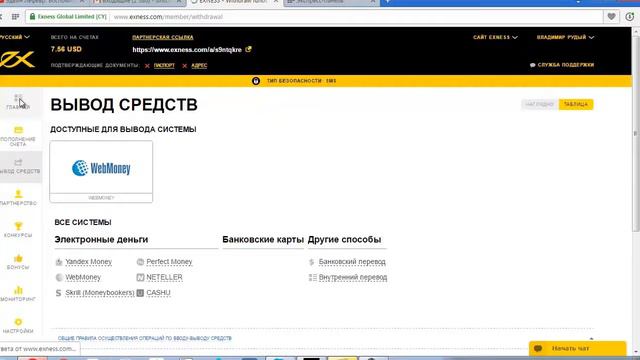640x360 pixels.
Task: Click the 7.56 USD balance
Action: (x=66, y=49)
